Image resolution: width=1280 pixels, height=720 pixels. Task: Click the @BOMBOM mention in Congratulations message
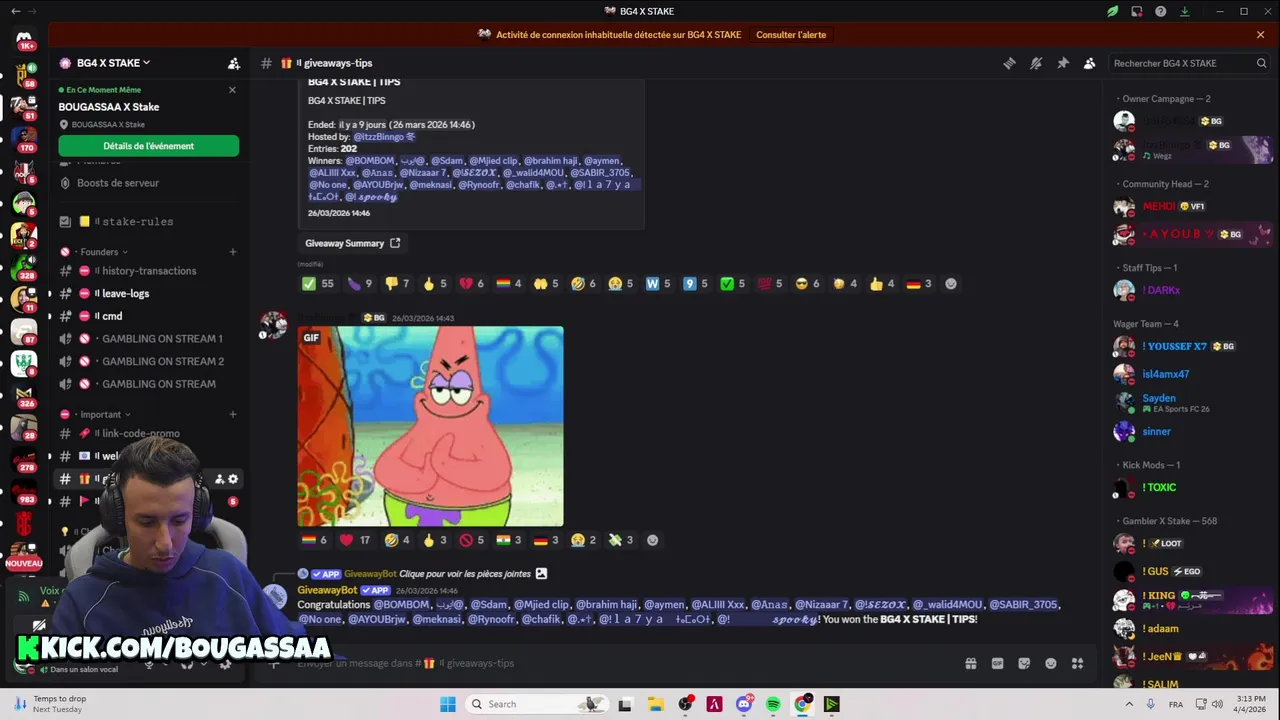pyautogui.click(x=402, y=605)
